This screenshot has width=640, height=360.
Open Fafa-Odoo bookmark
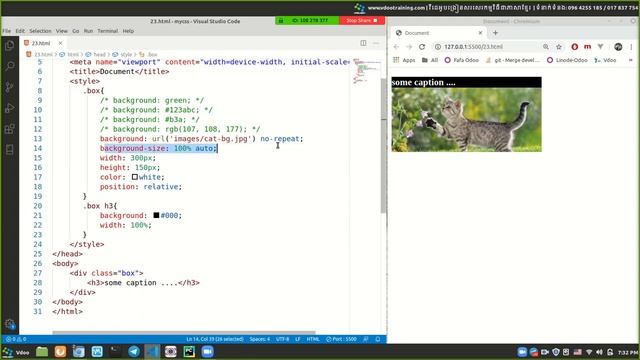pos(461,60)
